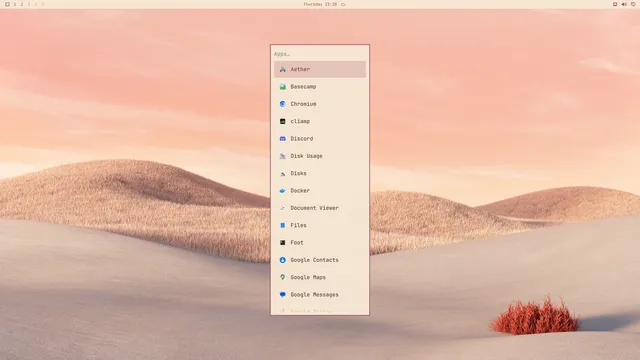This screenshot has height=360, width=640.
Task: Click the Disk Usage icon
Action: tap(282, 156)
